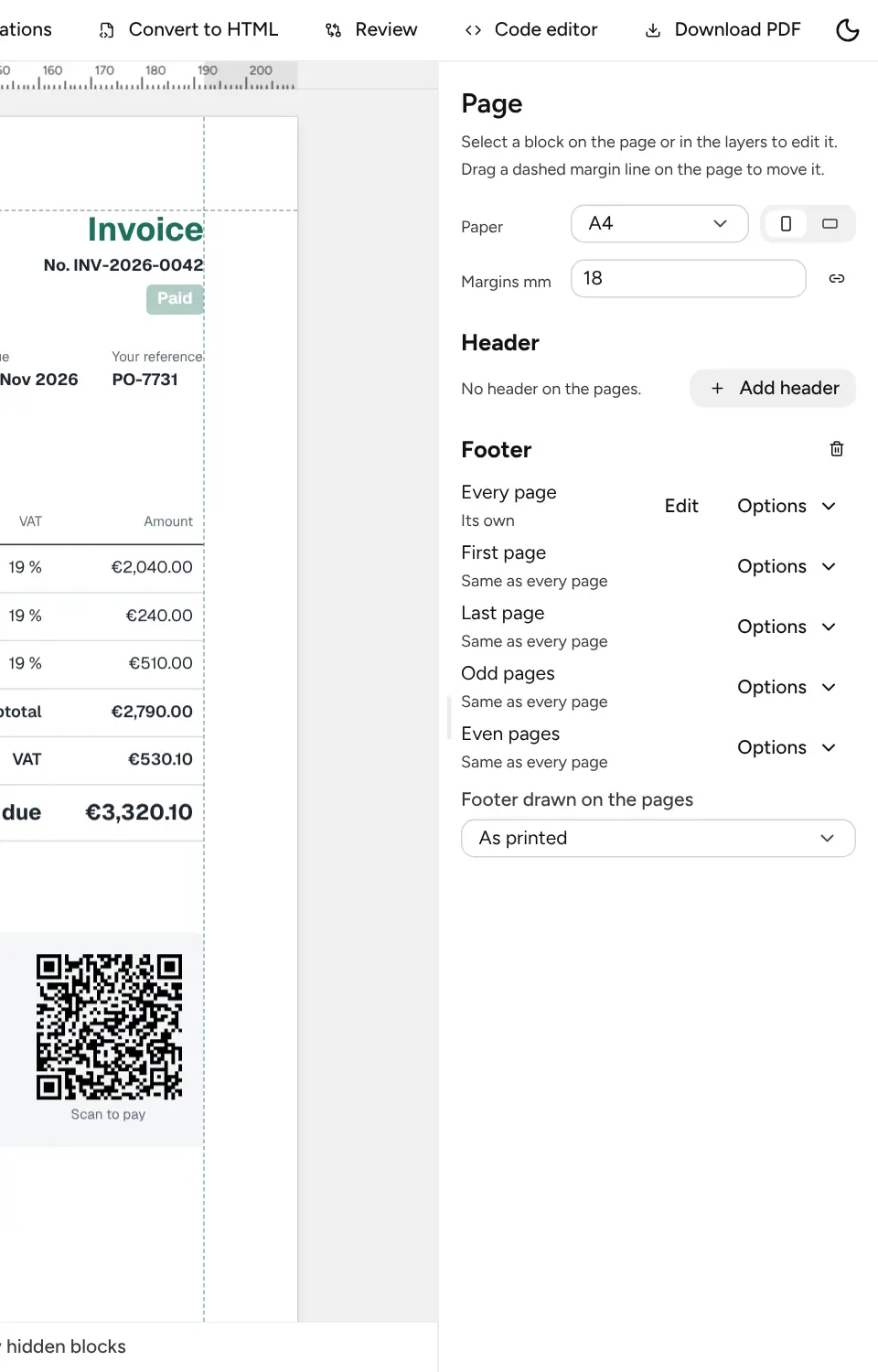Click the Convert to HTML icon
Screen dimensions: 878x1372
click(107, 30)
